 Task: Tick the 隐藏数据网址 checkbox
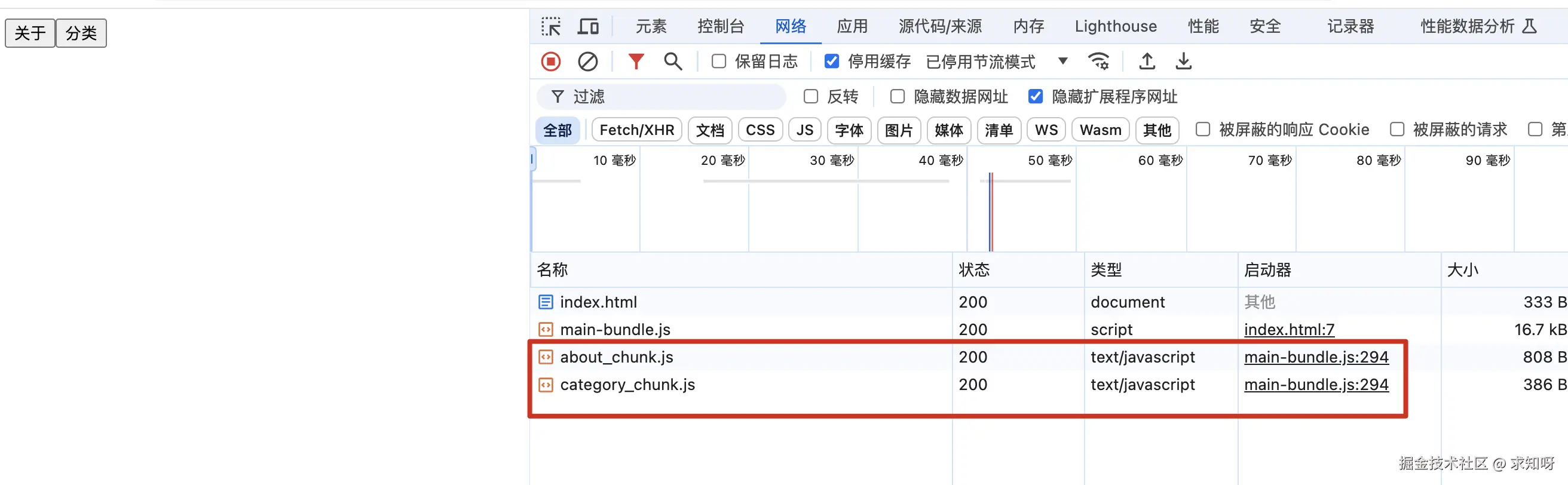pos(897,96)
